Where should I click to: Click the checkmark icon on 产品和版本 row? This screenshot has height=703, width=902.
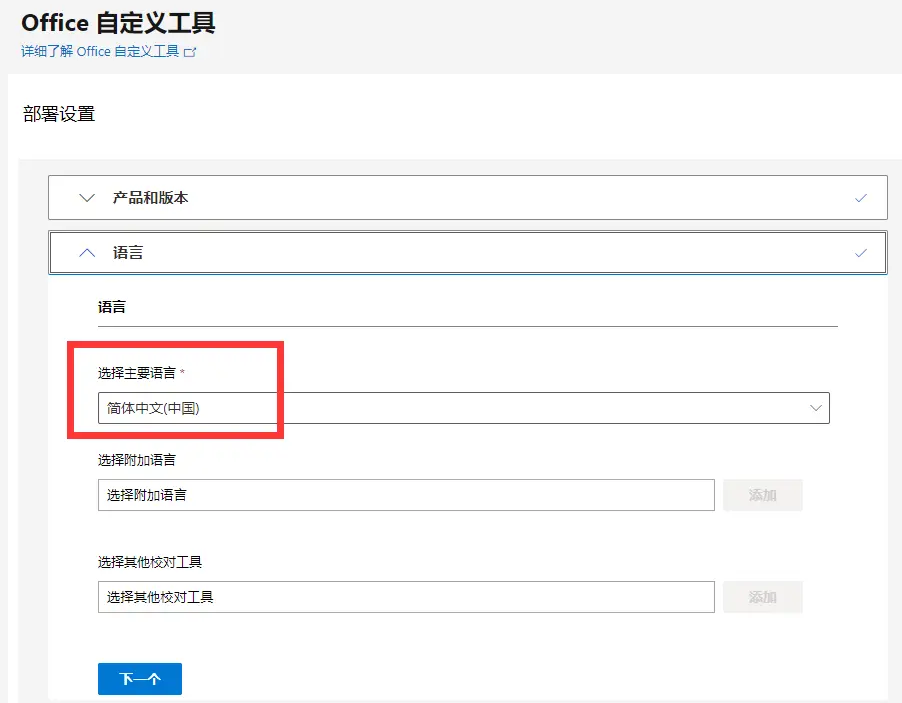coord(861,198)
